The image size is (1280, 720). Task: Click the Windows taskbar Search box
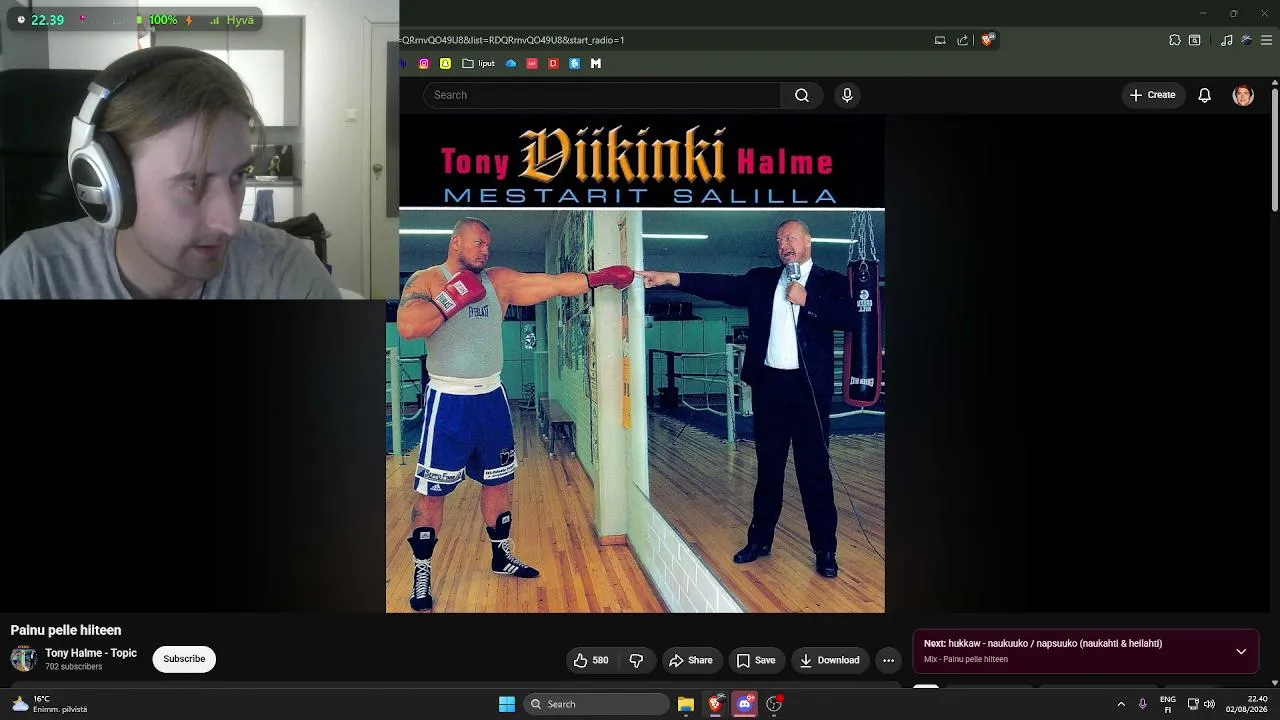(x=596, y=704)
